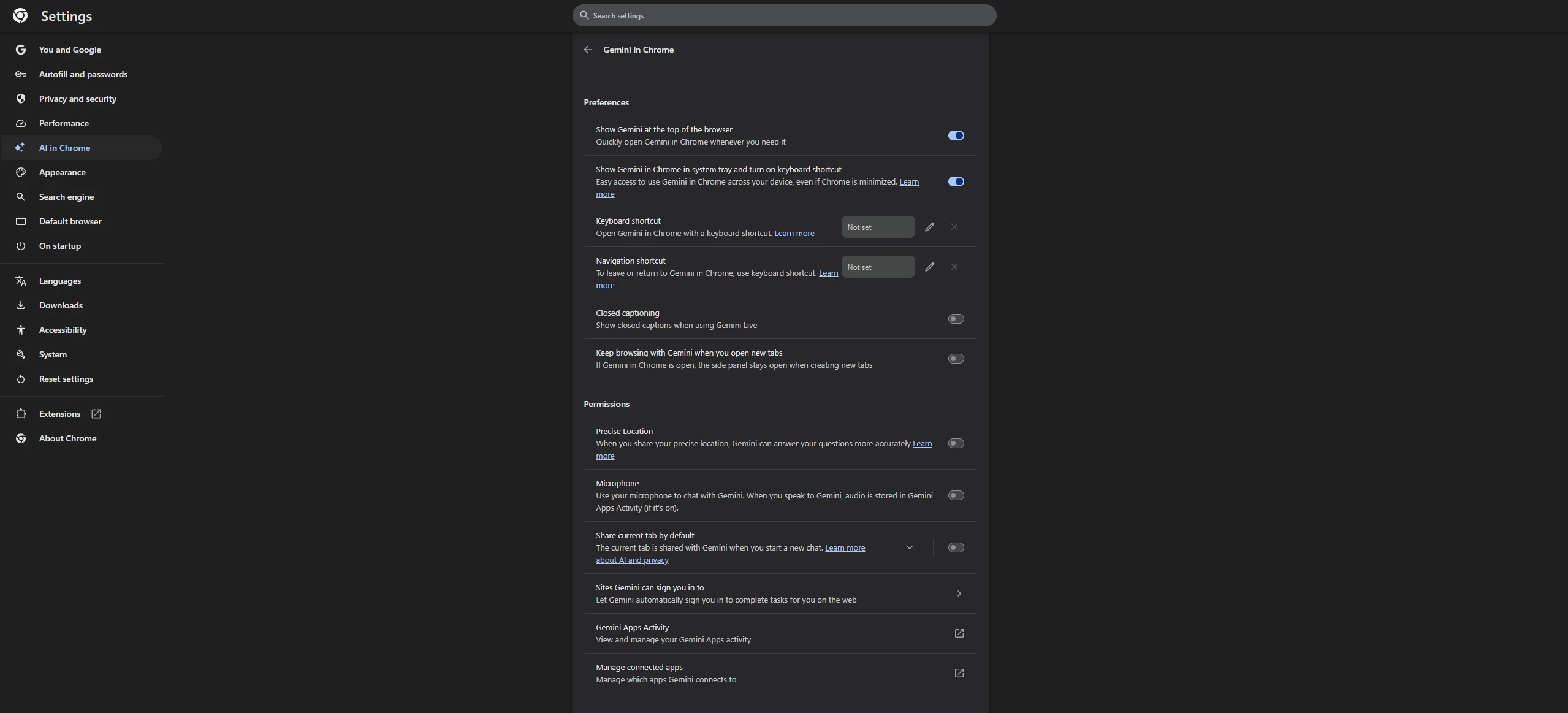Click the person icon for Accessibility

[21, 330]
